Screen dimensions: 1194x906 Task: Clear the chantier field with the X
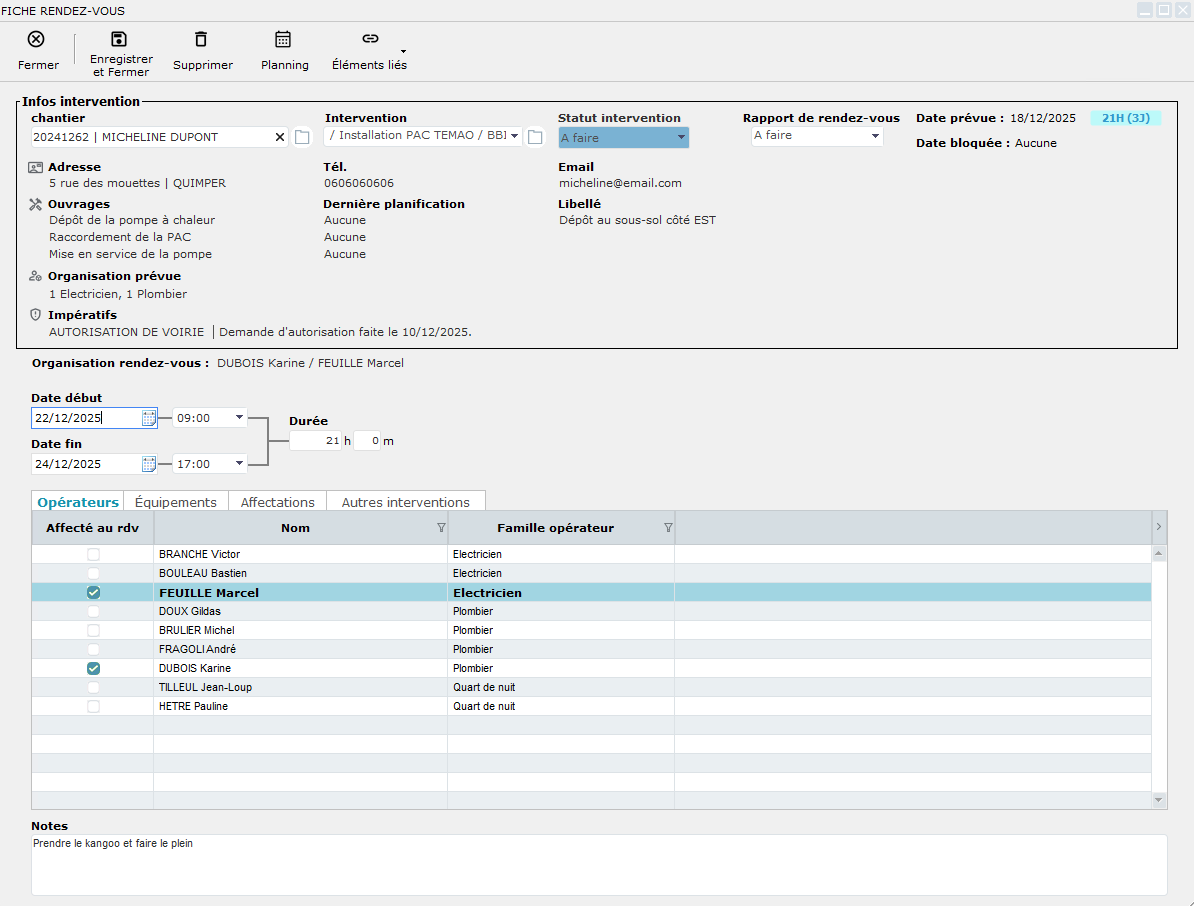click(280, 137)
